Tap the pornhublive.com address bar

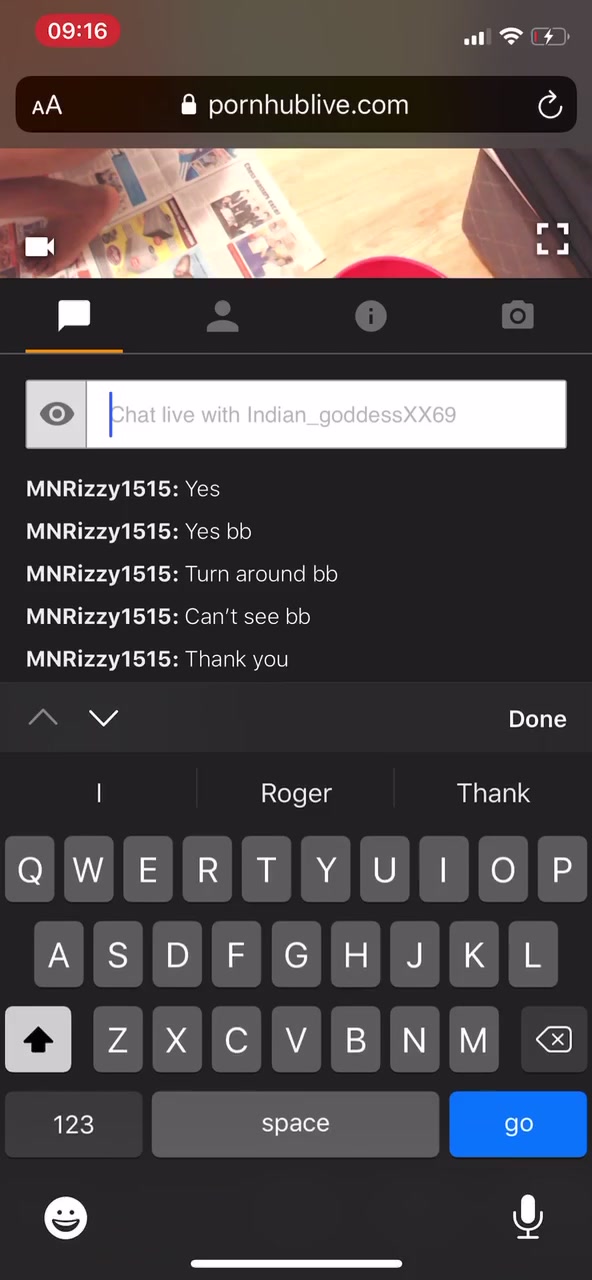[296, 105]
